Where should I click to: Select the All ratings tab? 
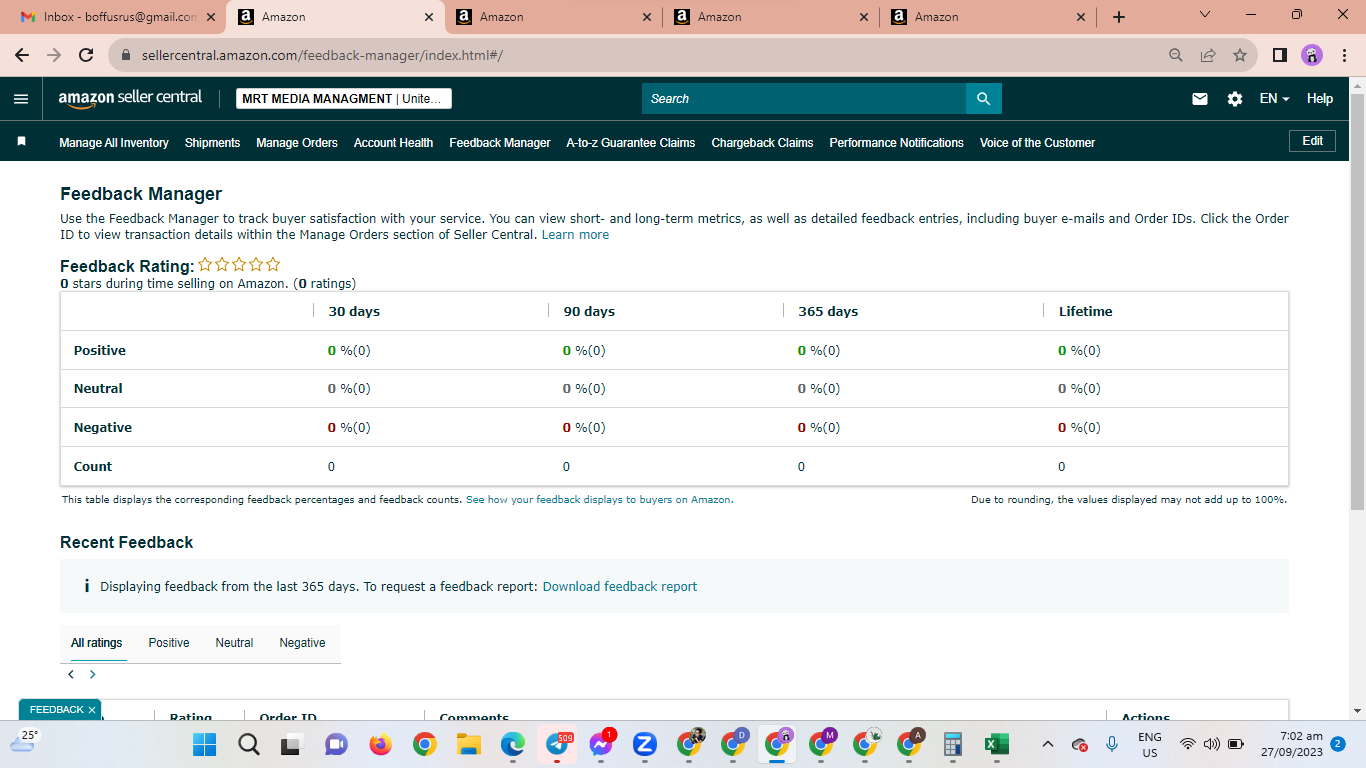[x=97, y=643]
